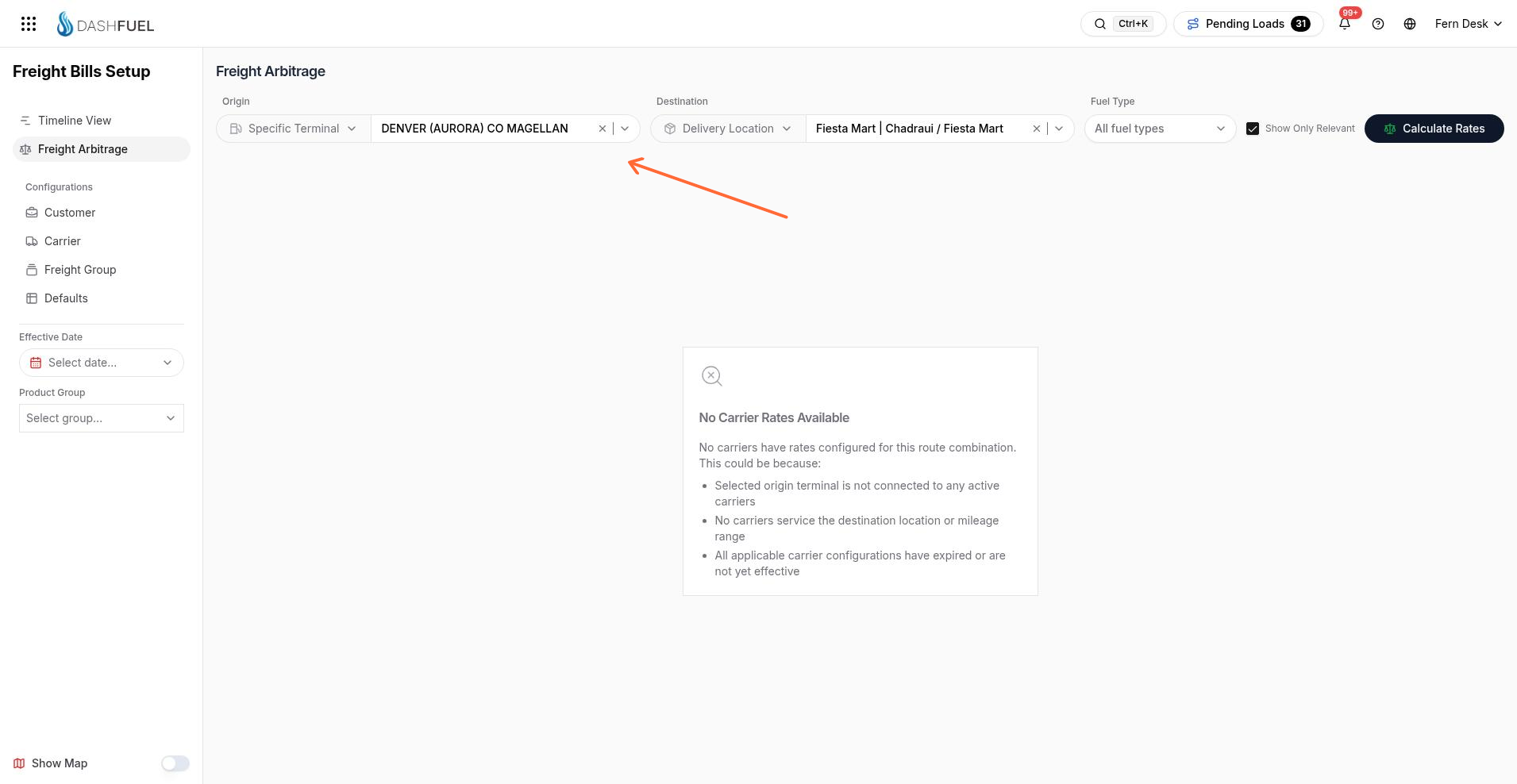The image size is (1517, 784).
Task: Open the help question mark icon
Action: (1378, 24)
